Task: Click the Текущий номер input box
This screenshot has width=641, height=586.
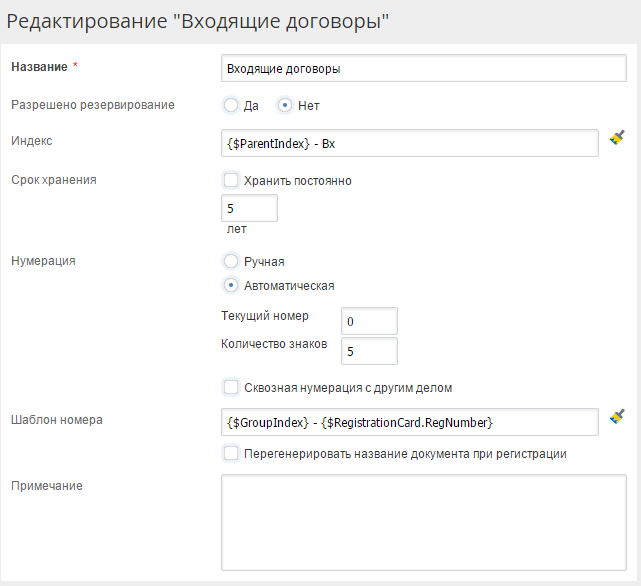Action: (369, 321)
